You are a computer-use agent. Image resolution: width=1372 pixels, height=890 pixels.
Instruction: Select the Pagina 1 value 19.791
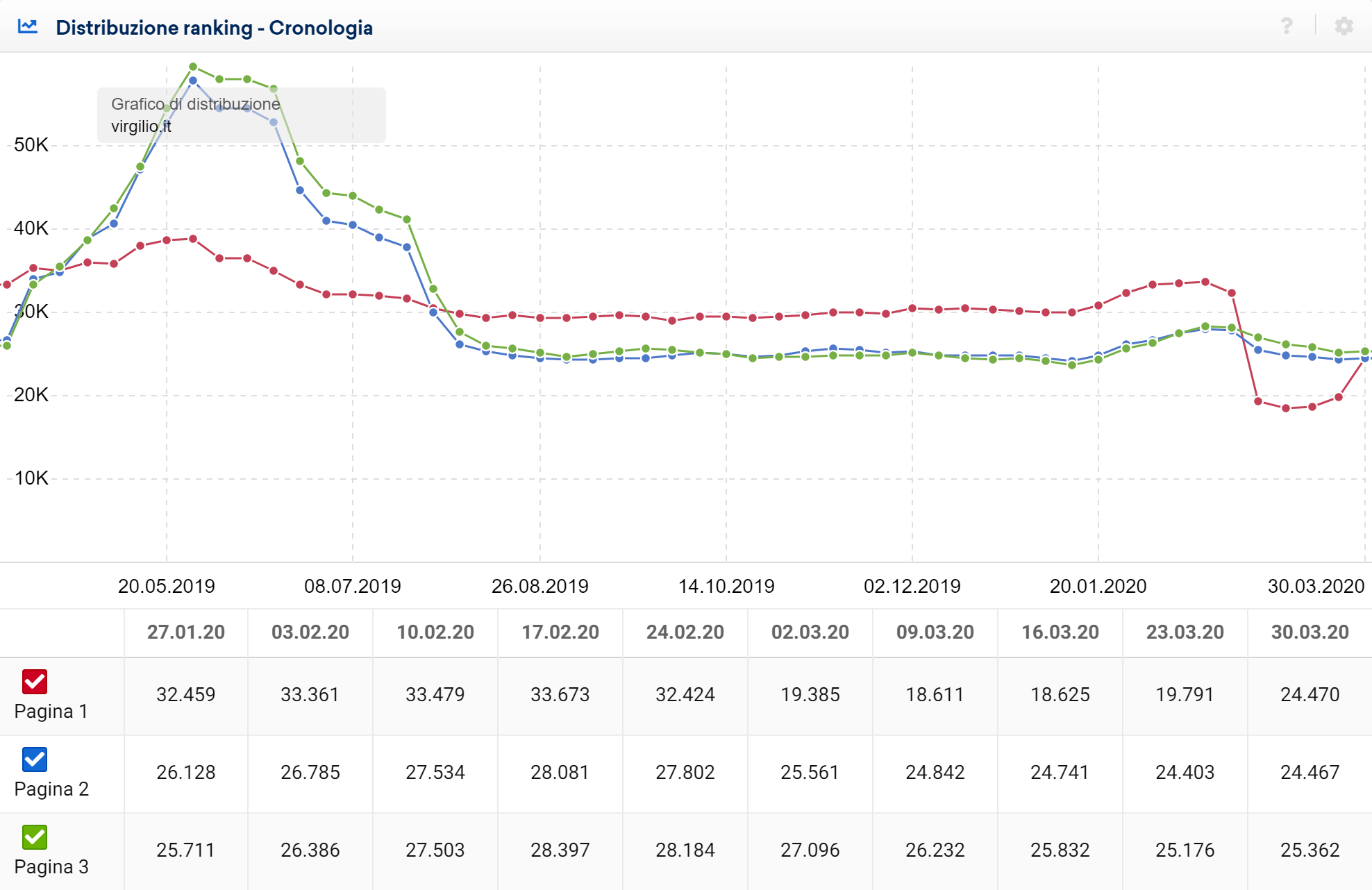pyautogui.click(x=1185, y=695)
